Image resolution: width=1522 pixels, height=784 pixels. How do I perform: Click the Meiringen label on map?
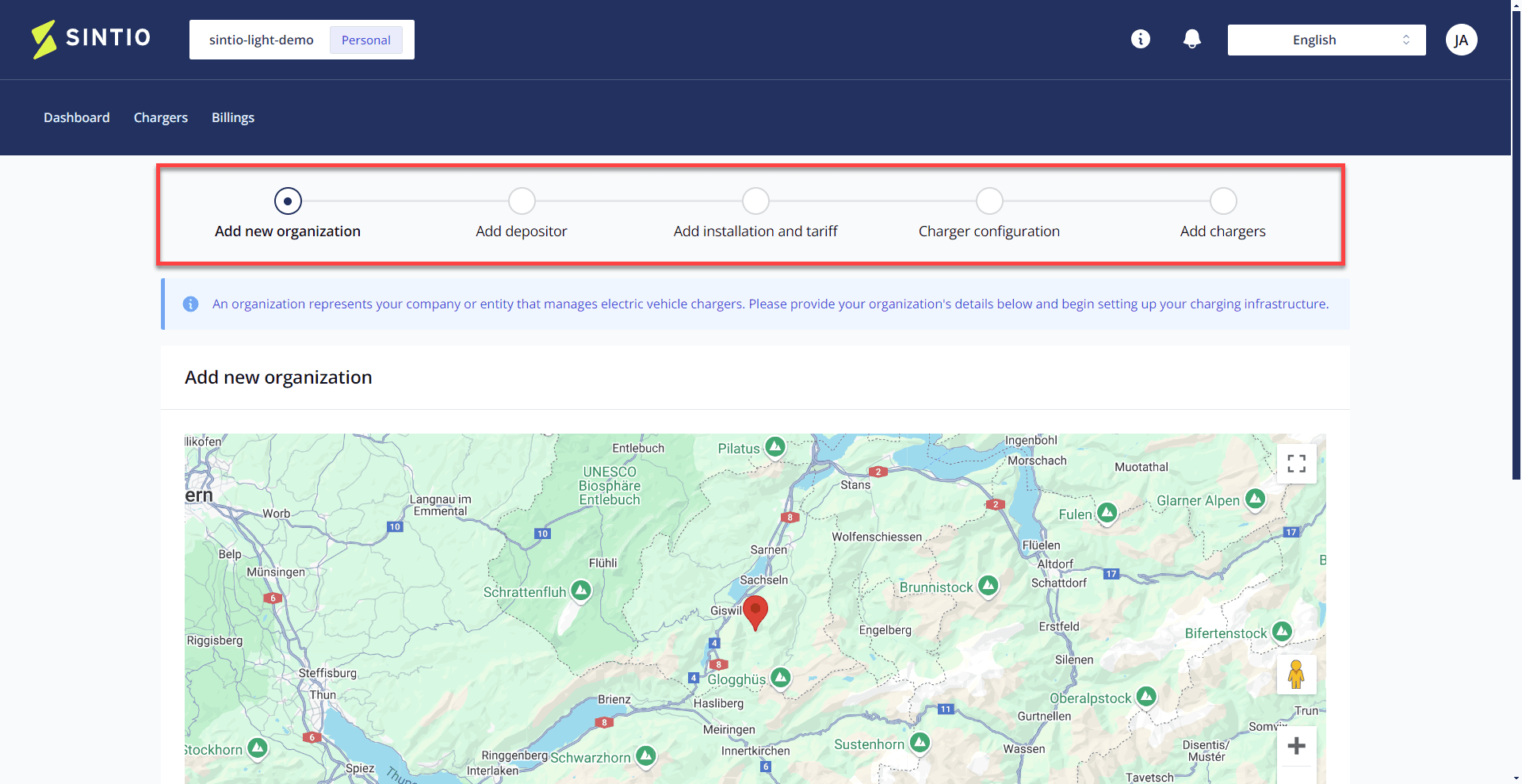pyautogui.click(x=729, y=730)
